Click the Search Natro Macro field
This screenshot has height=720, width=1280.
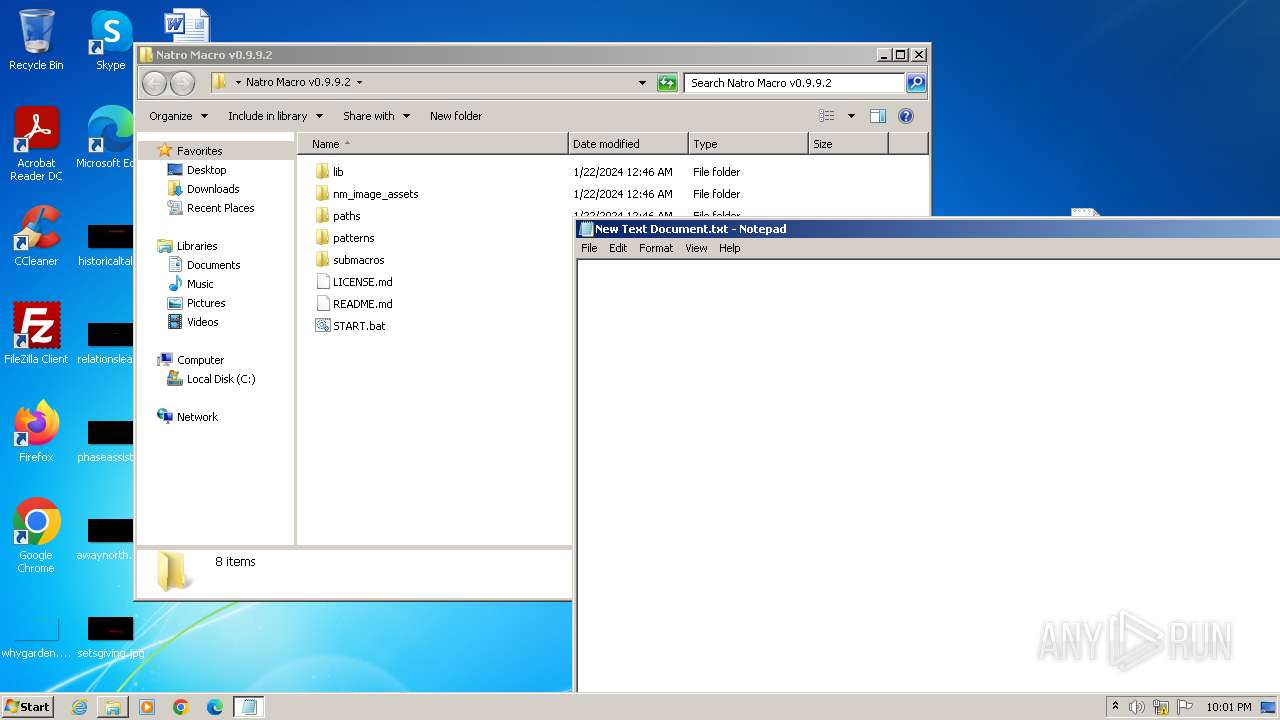tap(795, 83)
